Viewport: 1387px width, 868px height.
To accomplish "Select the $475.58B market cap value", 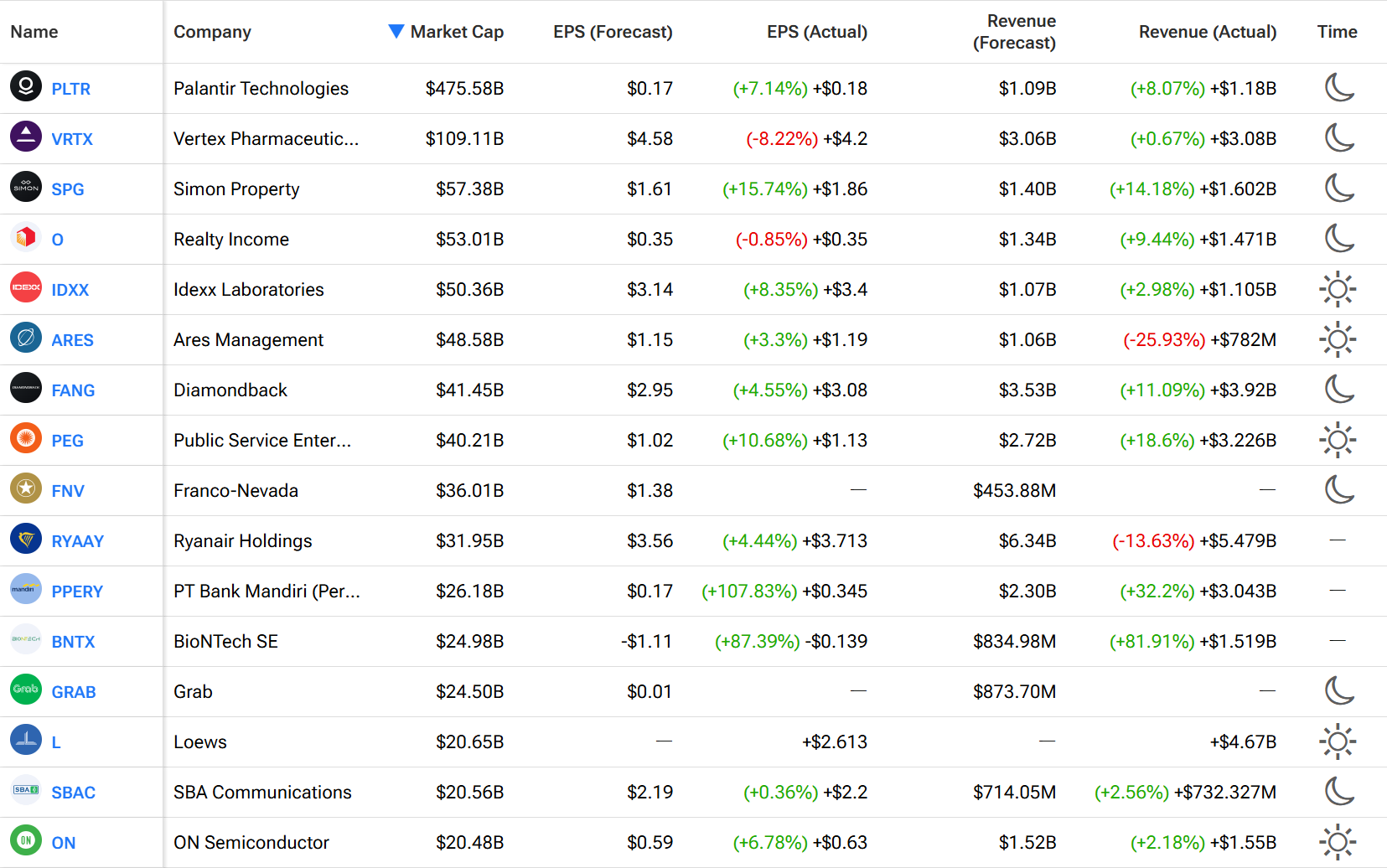I will tap(464, 89).
